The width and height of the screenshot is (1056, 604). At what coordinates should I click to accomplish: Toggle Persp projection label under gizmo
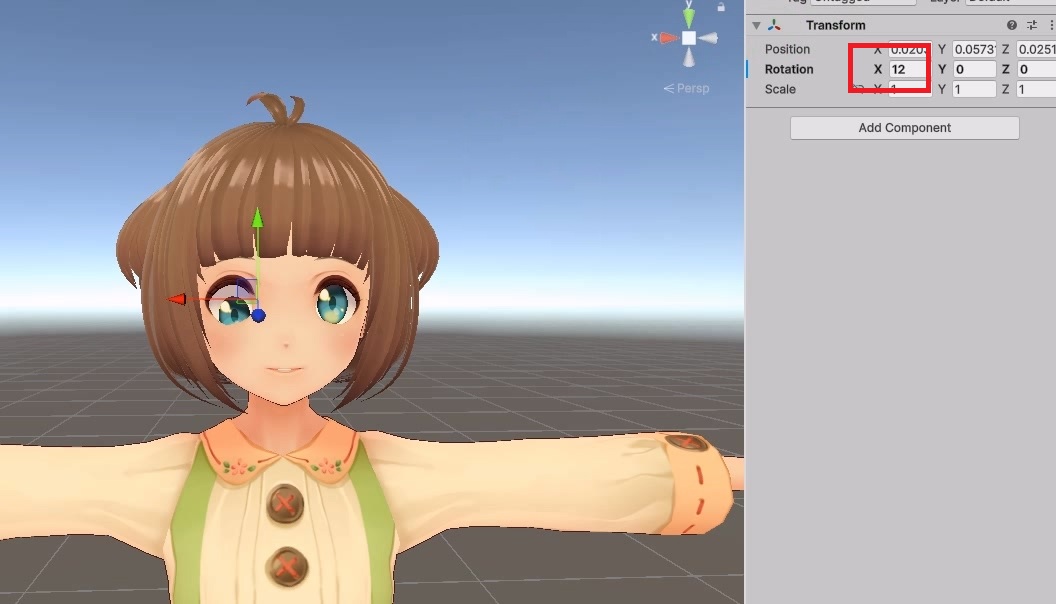(686, 88)
